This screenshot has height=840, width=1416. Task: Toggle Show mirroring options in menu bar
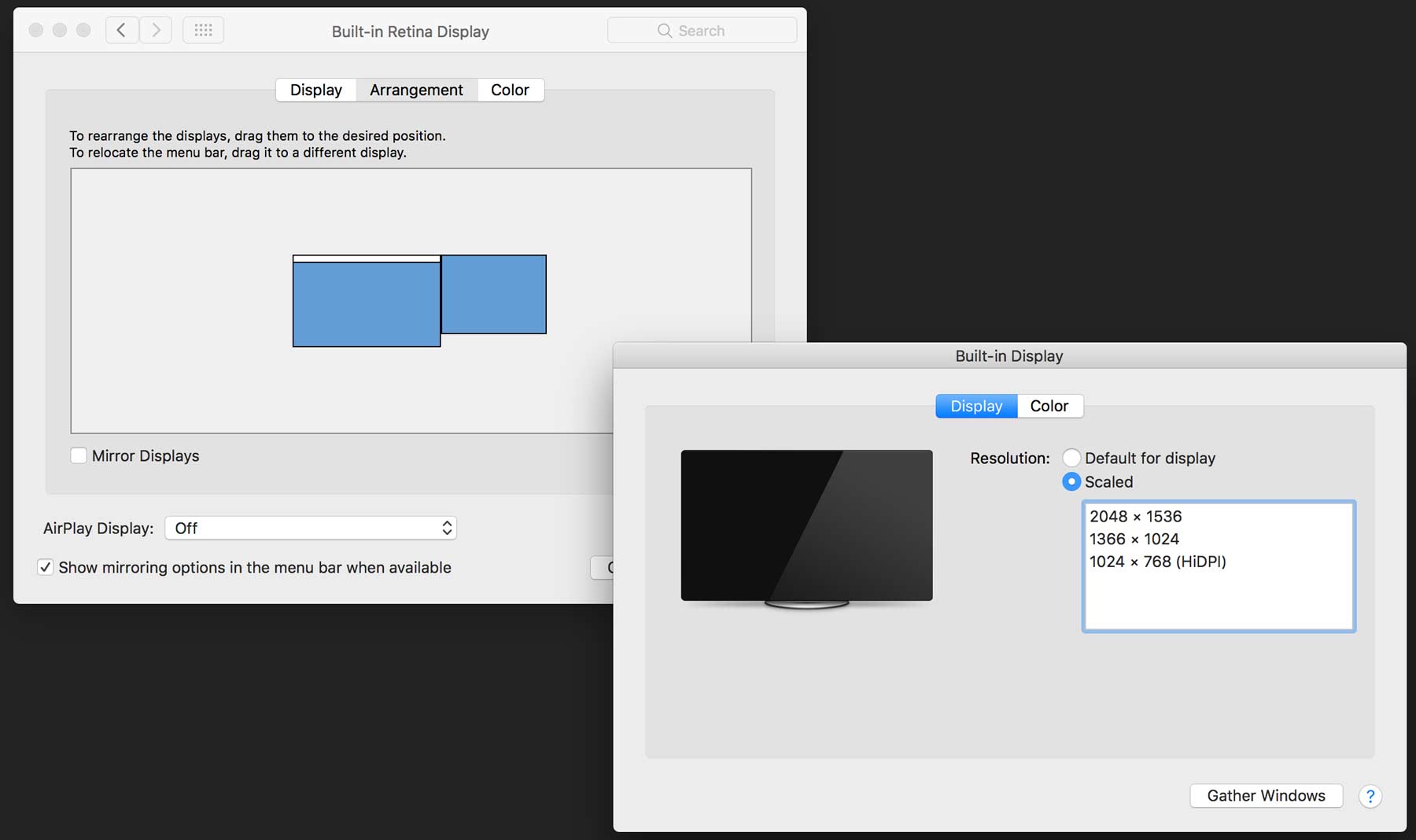click(46, 567)
